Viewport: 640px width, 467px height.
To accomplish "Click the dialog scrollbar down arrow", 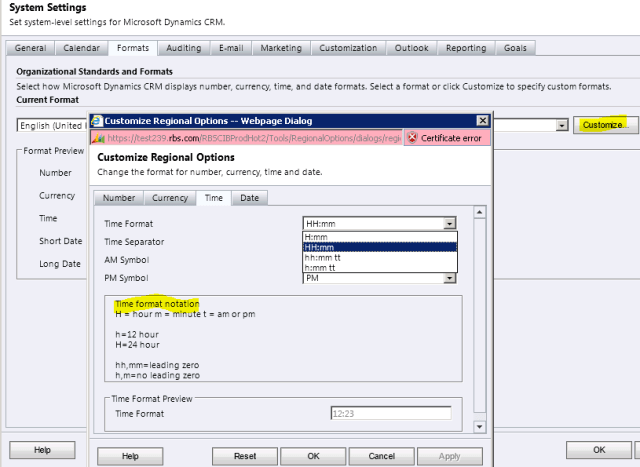I will 479,427.
